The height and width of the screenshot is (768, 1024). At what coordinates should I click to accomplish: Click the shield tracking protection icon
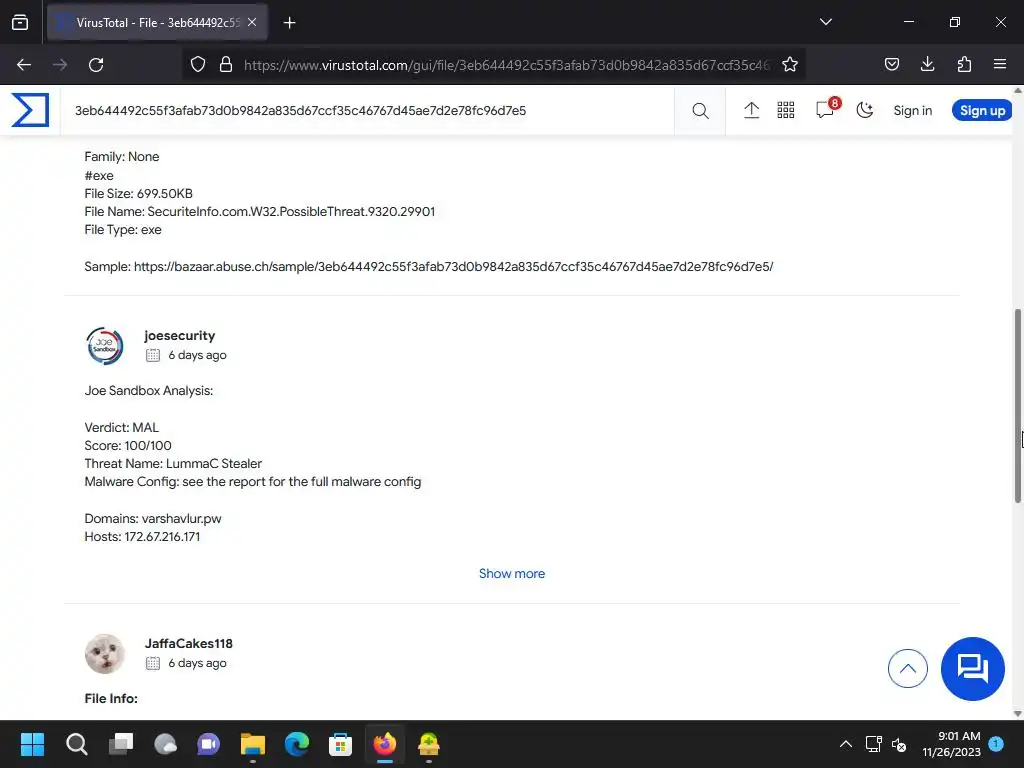click(x=198, y=65)
